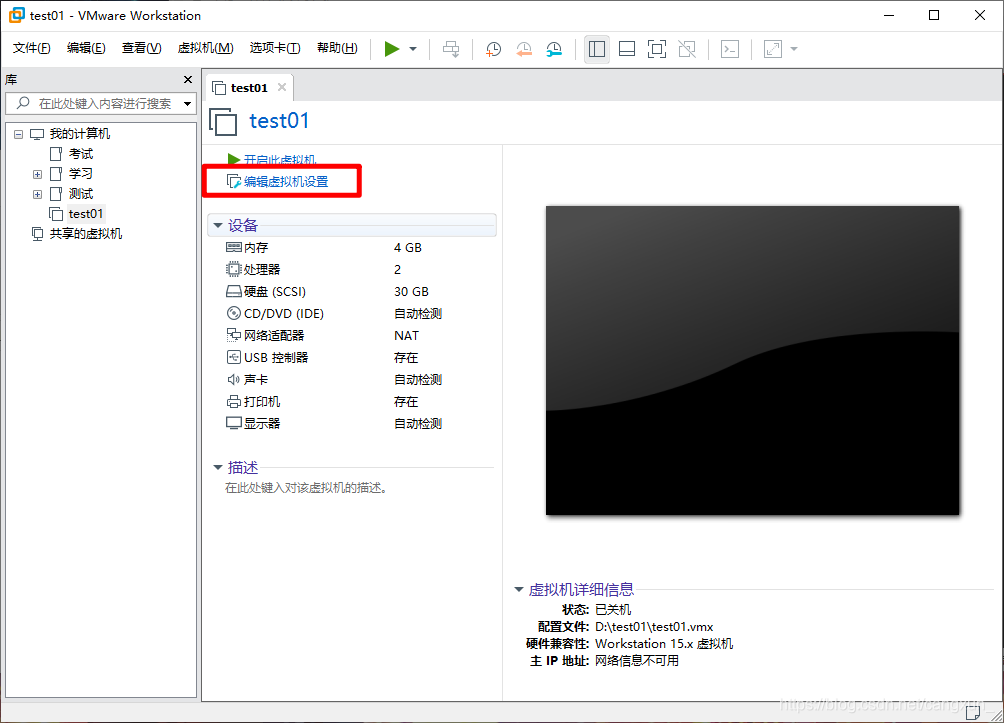Viewport: 1004px width, 723px height.
Task: Open the library search dropdown arrow
Action: pyautogui.click(x=188, y=104)
